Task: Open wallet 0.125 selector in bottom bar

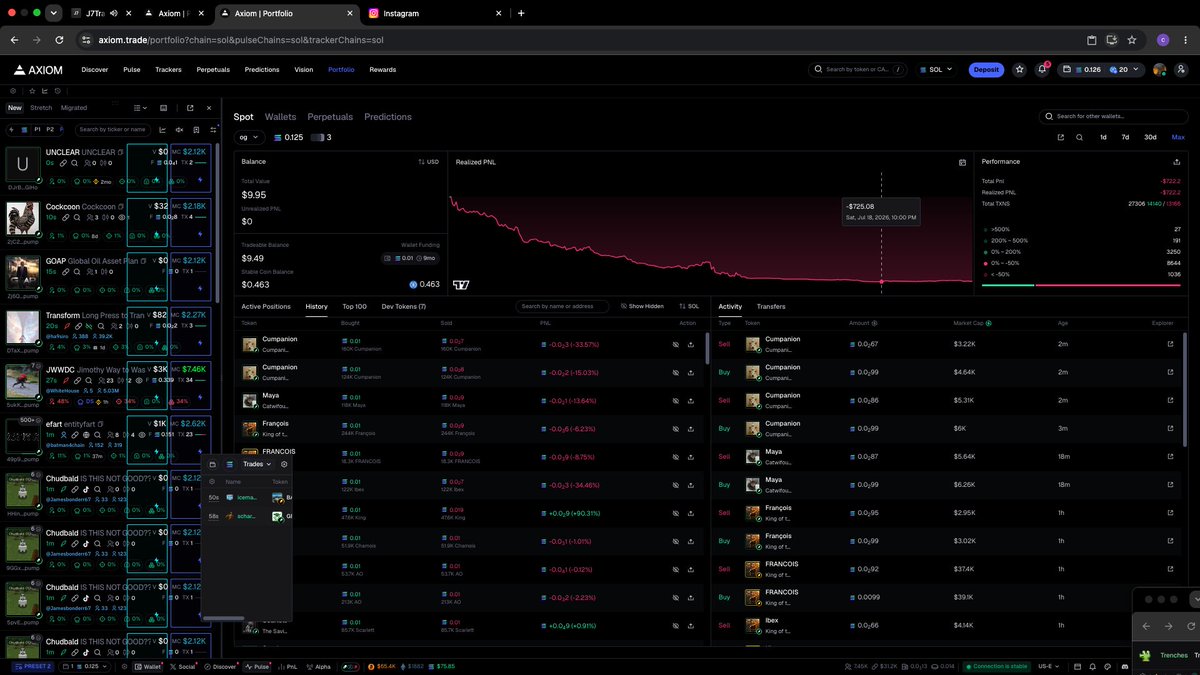Action: click(x=85, y=666)
